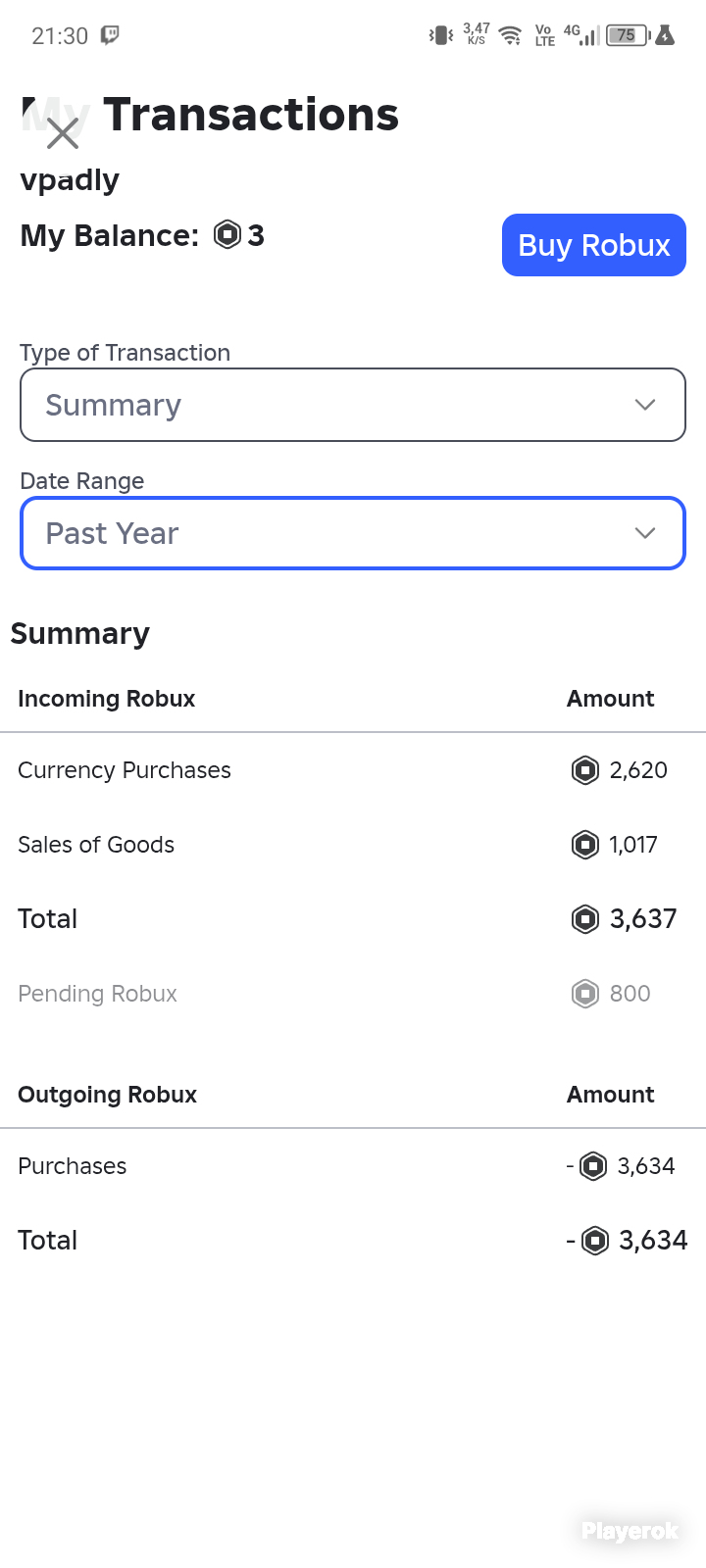Image resolution: width=706 pixels, height=1568 pixels.
Task: Tap the Twitch icon in status bar
Action: 111,35
